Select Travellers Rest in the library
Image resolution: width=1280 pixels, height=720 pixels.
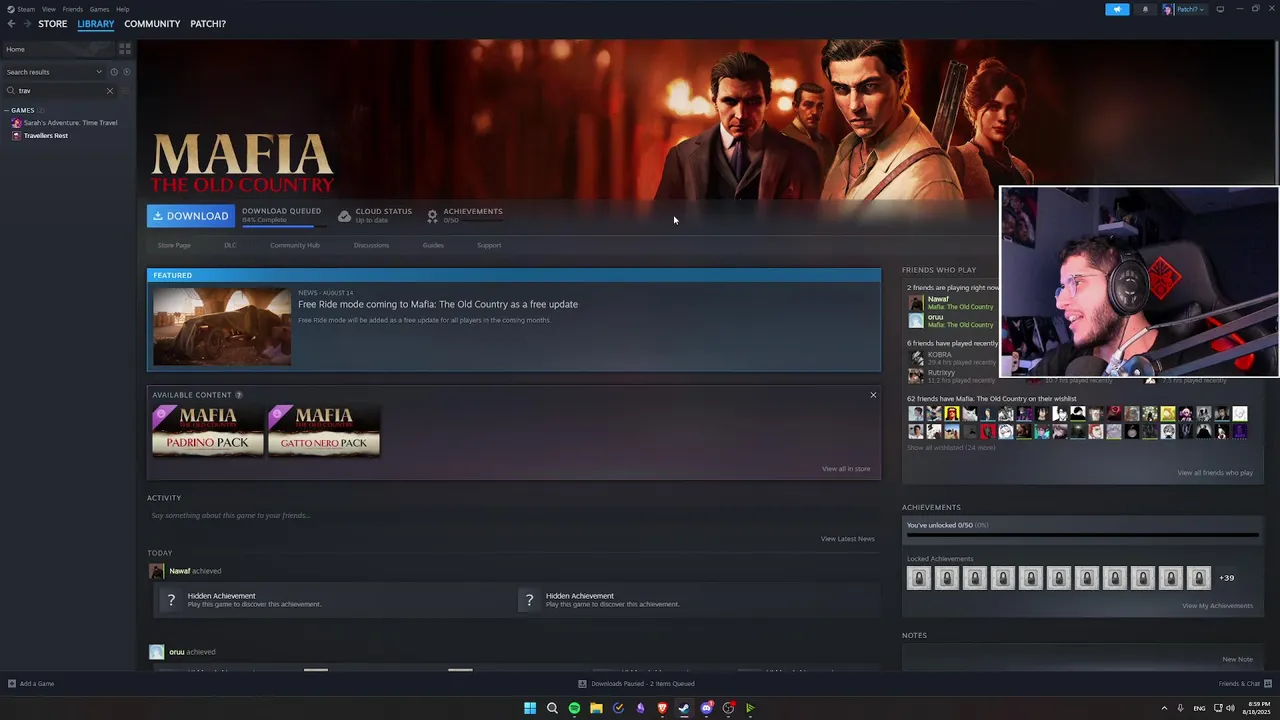click(40, 136)
